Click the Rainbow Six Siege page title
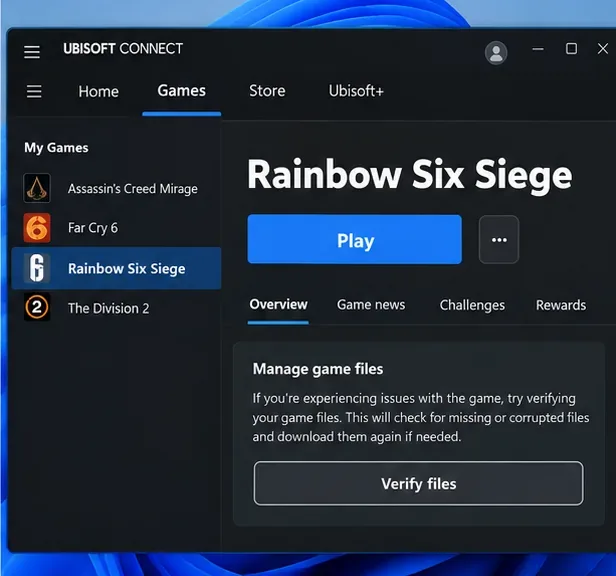 [x=410, y=174]
